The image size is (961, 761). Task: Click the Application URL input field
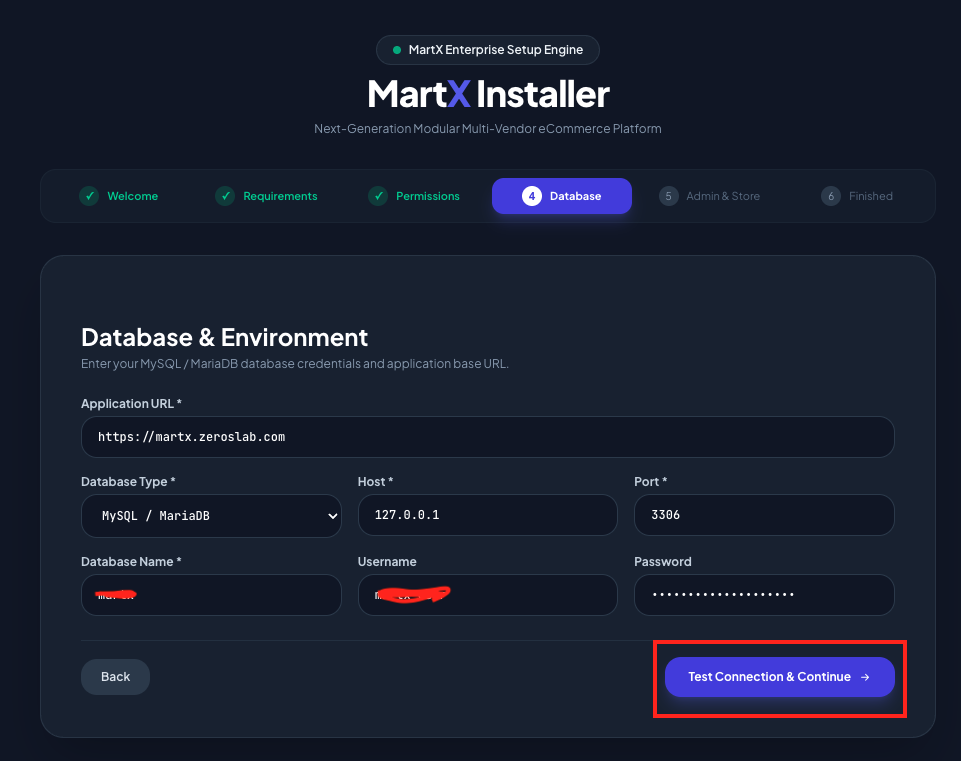click(488, 437)
